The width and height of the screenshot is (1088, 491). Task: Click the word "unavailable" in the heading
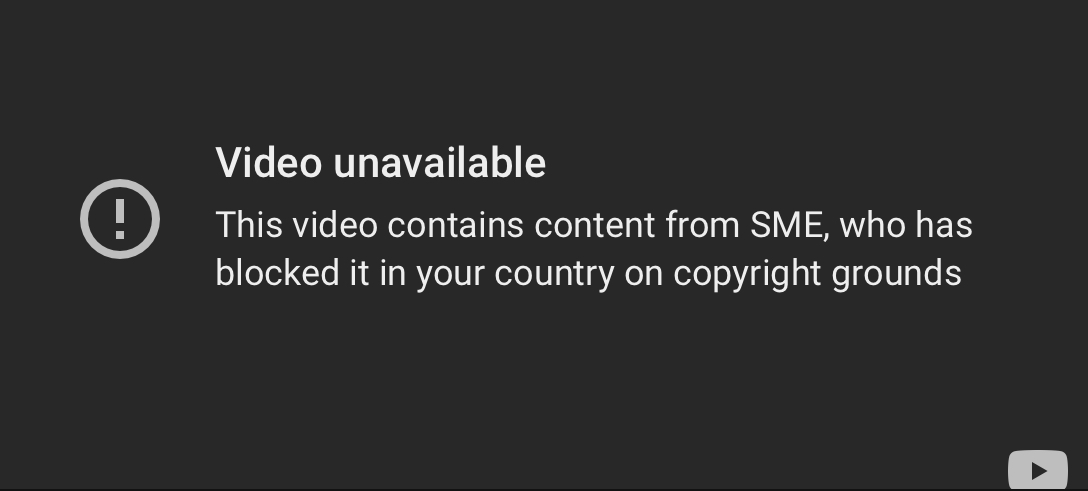pyautogui.click(x=440, y=163)
